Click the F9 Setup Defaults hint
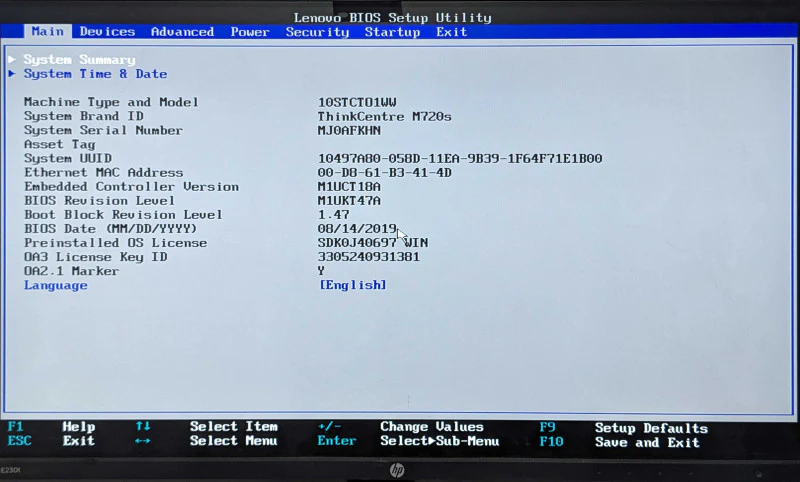Image resolution: width=800 pixels, height=482 pixels. coord(624,428)
